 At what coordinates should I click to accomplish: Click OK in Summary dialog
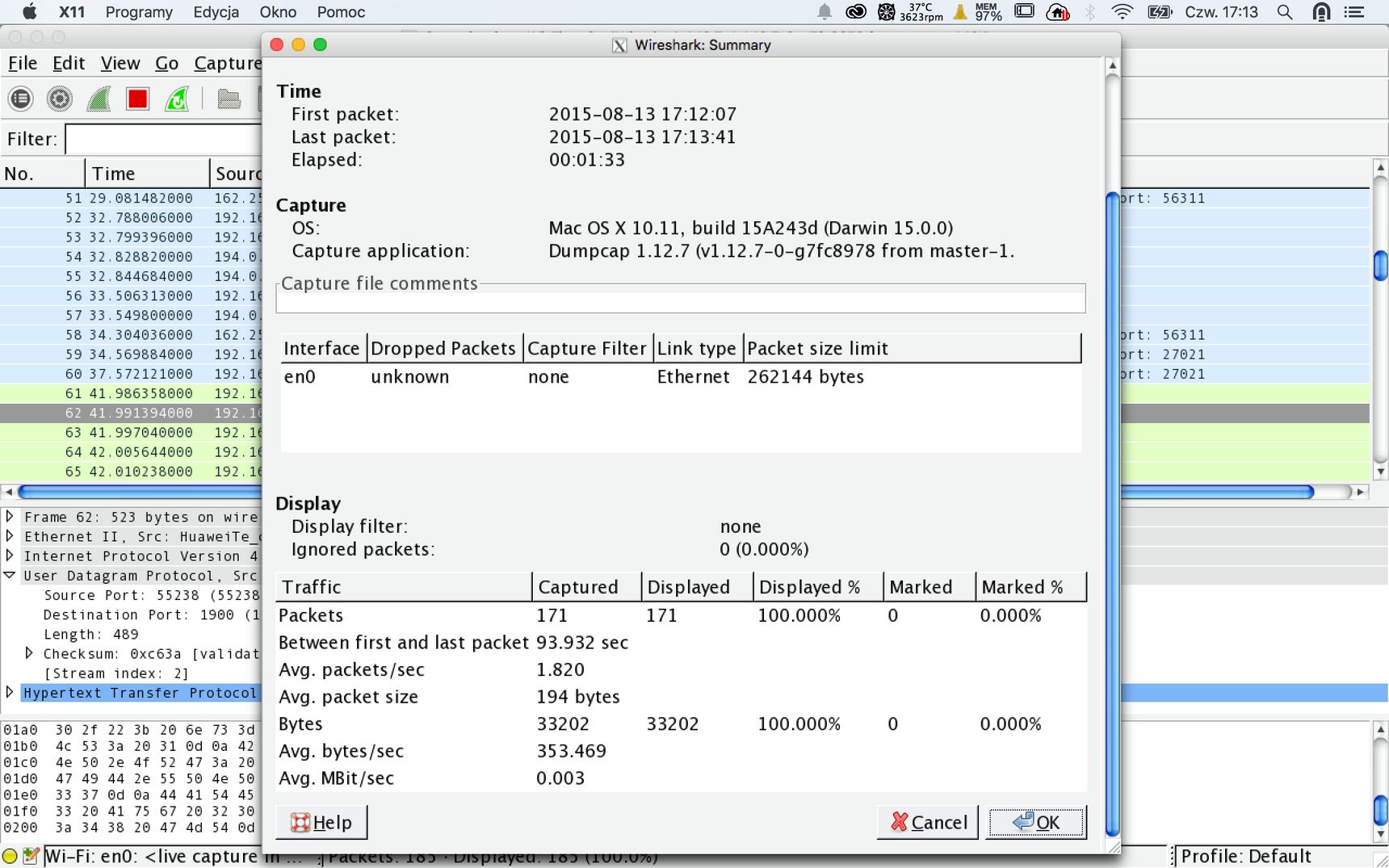click(1036, 822)
